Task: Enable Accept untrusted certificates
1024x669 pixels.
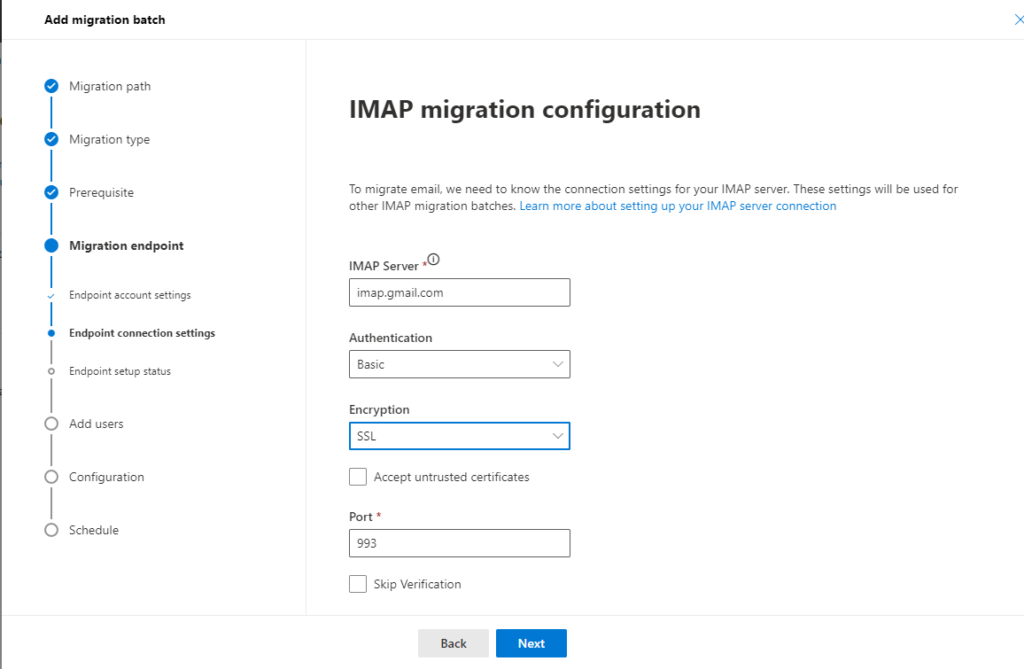Action: (358, 477)
